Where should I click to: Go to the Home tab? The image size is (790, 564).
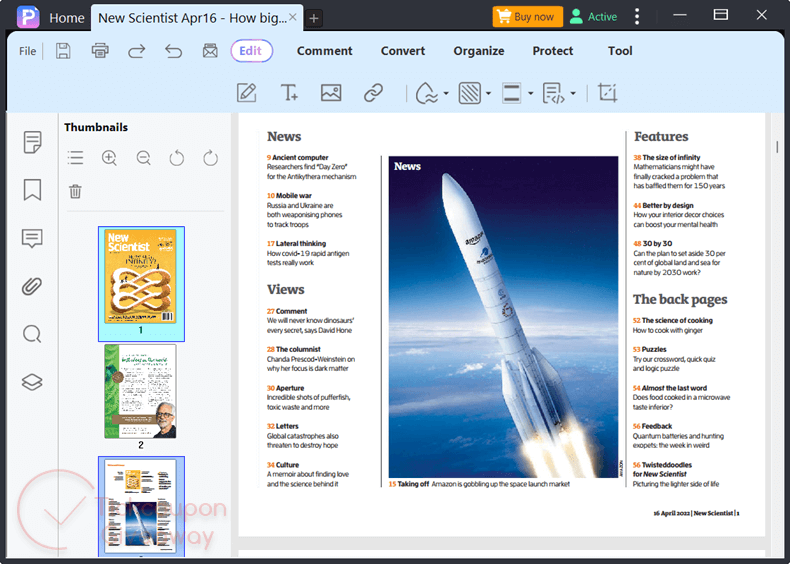click(x=67, y=18)
